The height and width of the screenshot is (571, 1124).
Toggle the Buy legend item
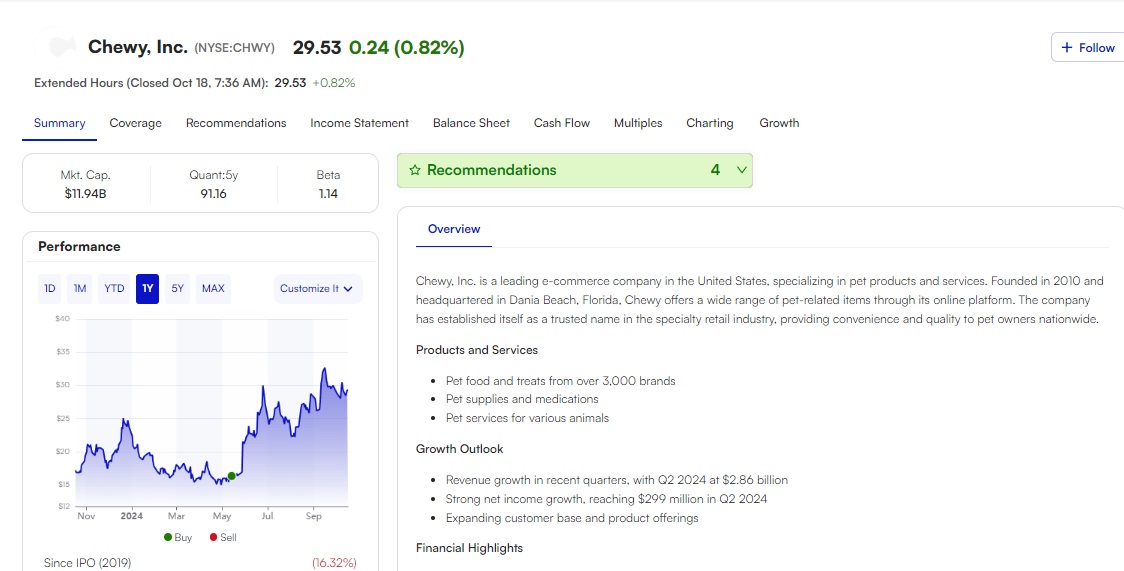click(x=178, y=537)
